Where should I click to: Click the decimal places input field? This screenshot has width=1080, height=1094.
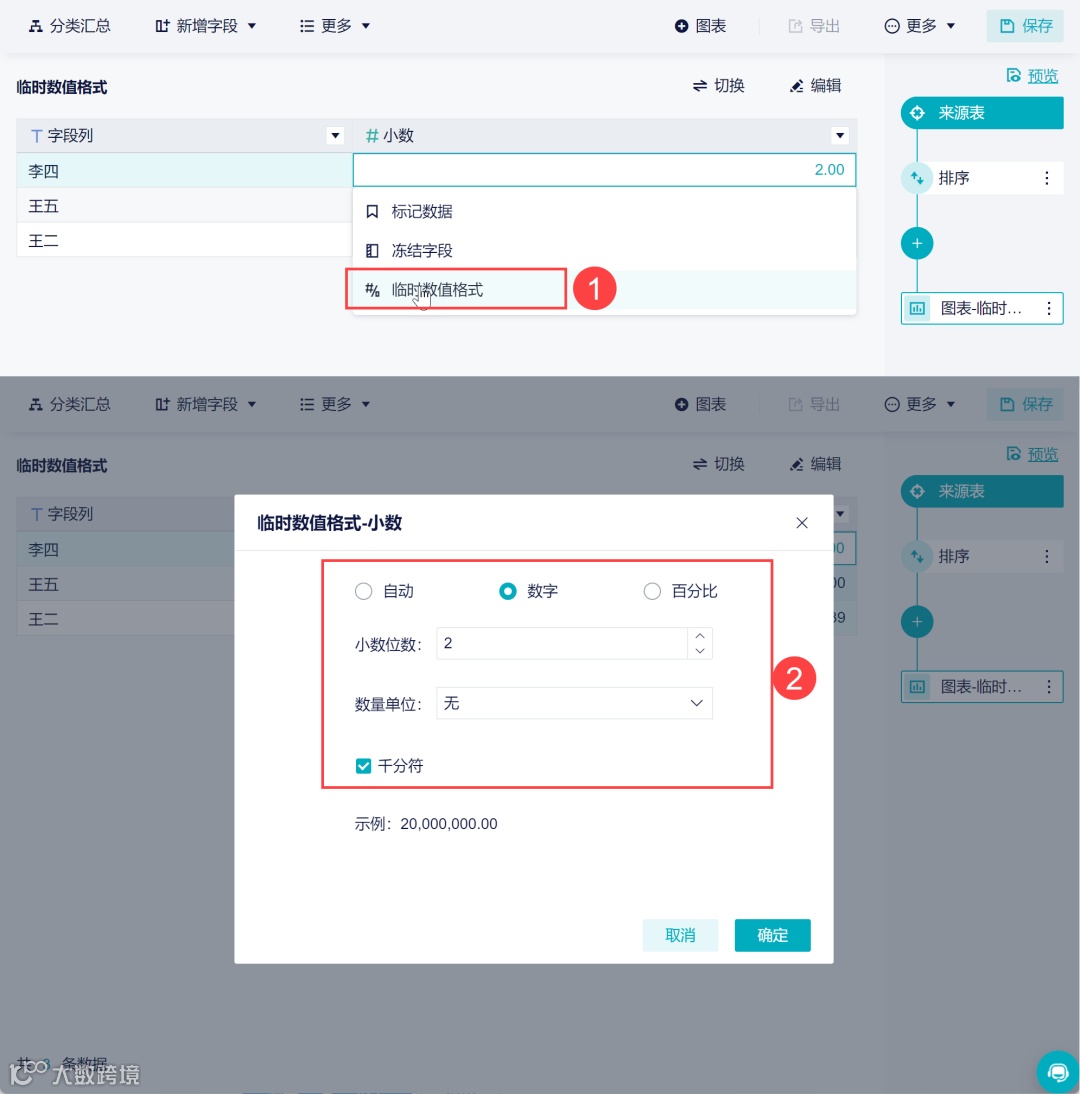tap(560, 643)
